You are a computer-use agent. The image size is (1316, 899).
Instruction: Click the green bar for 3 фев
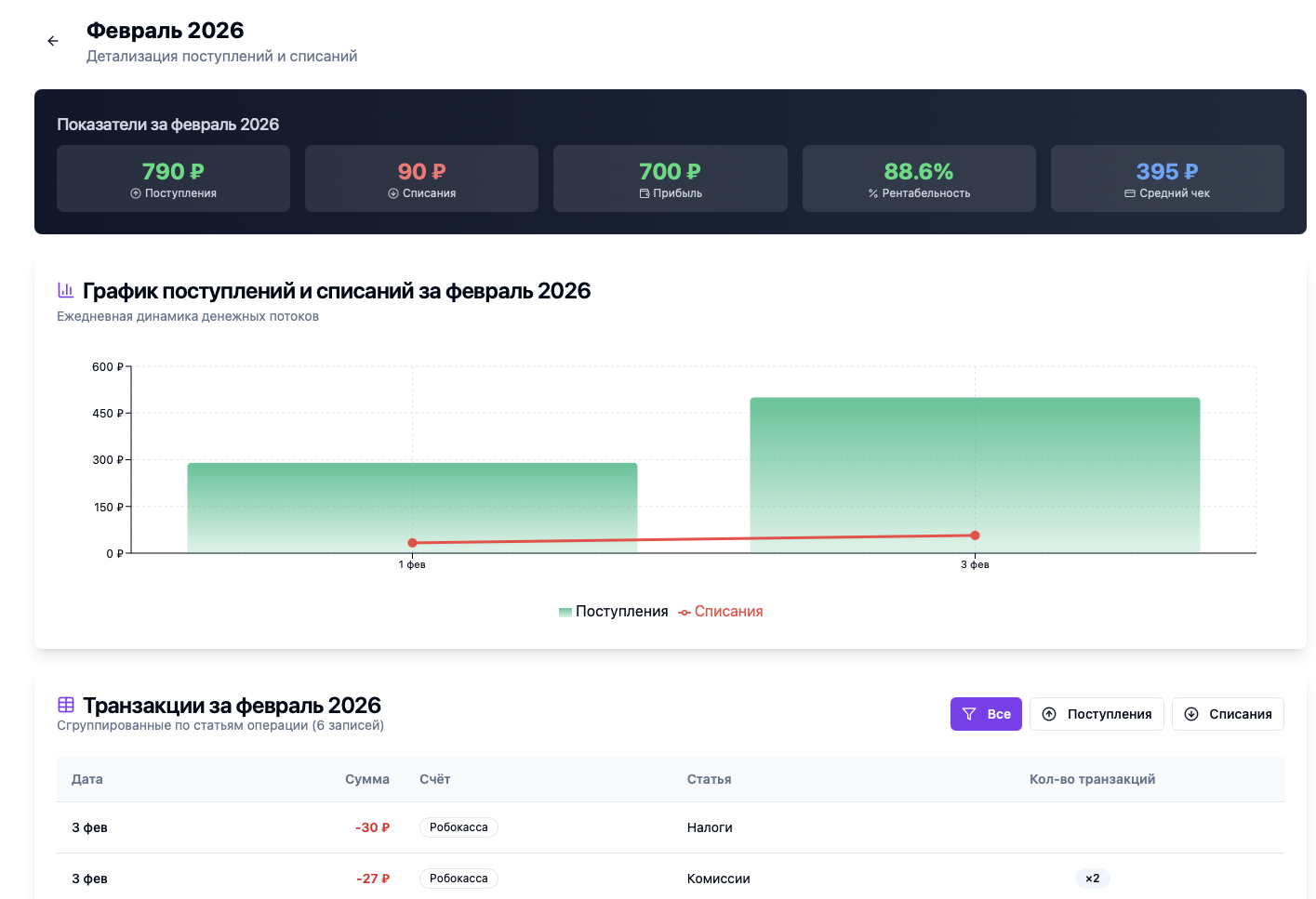pos(975,475)
